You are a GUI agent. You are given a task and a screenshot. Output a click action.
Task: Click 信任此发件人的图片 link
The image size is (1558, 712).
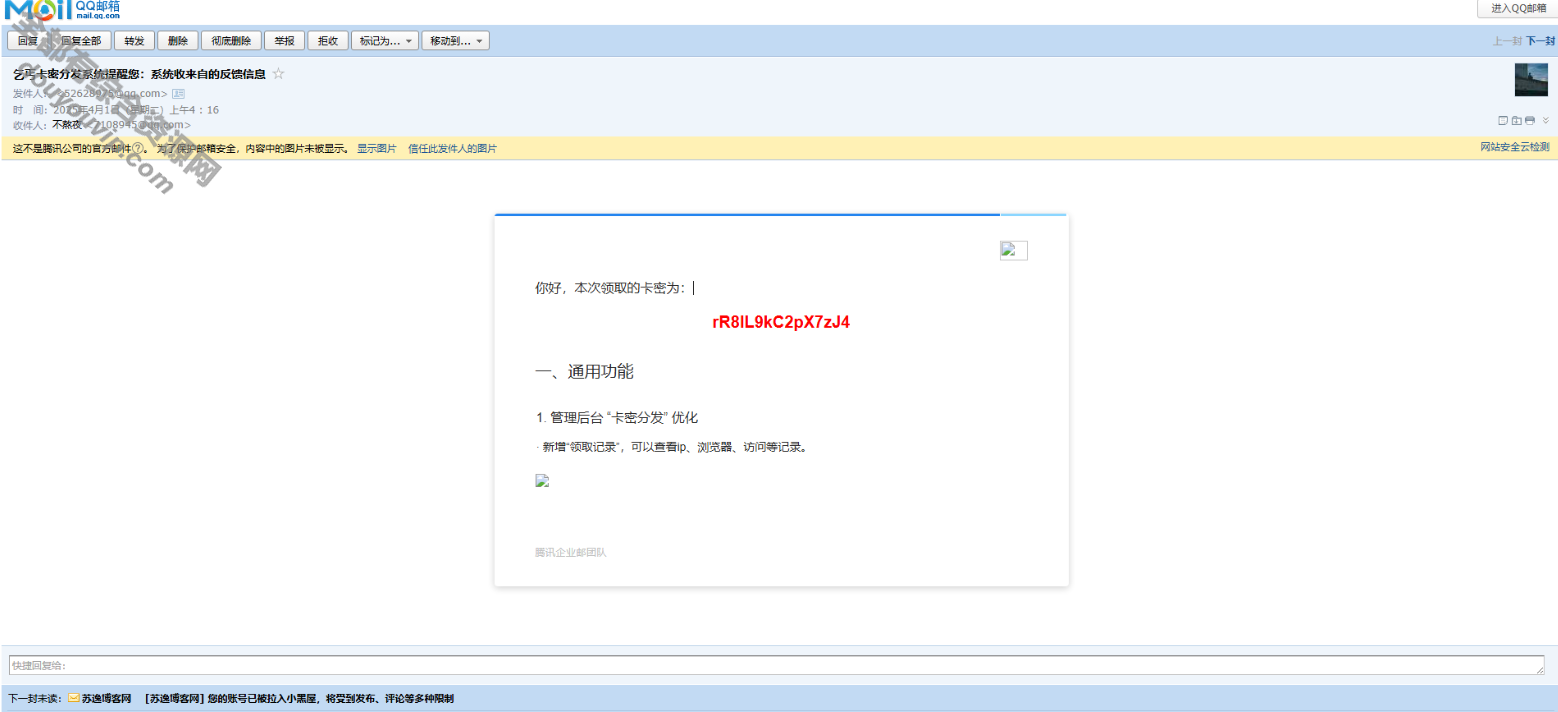tap(452, 148)
